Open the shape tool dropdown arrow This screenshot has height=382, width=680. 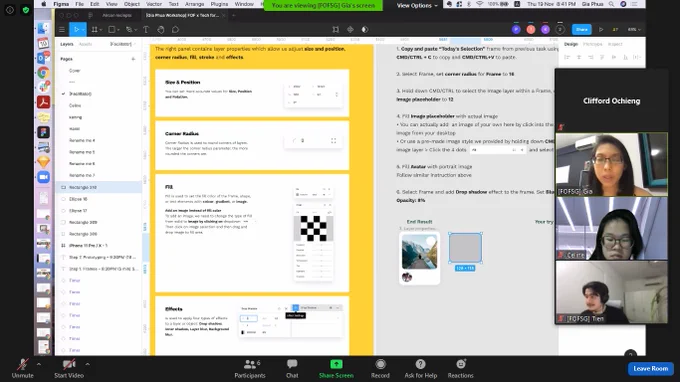coord(118,30)
